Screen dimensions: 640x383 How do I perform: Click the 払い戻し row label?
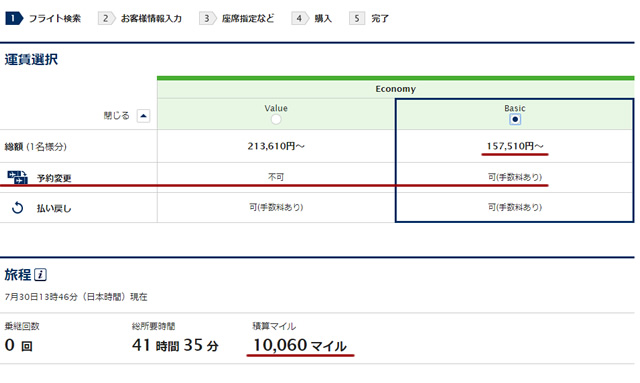pyautogui.click(x=54, y=208)
